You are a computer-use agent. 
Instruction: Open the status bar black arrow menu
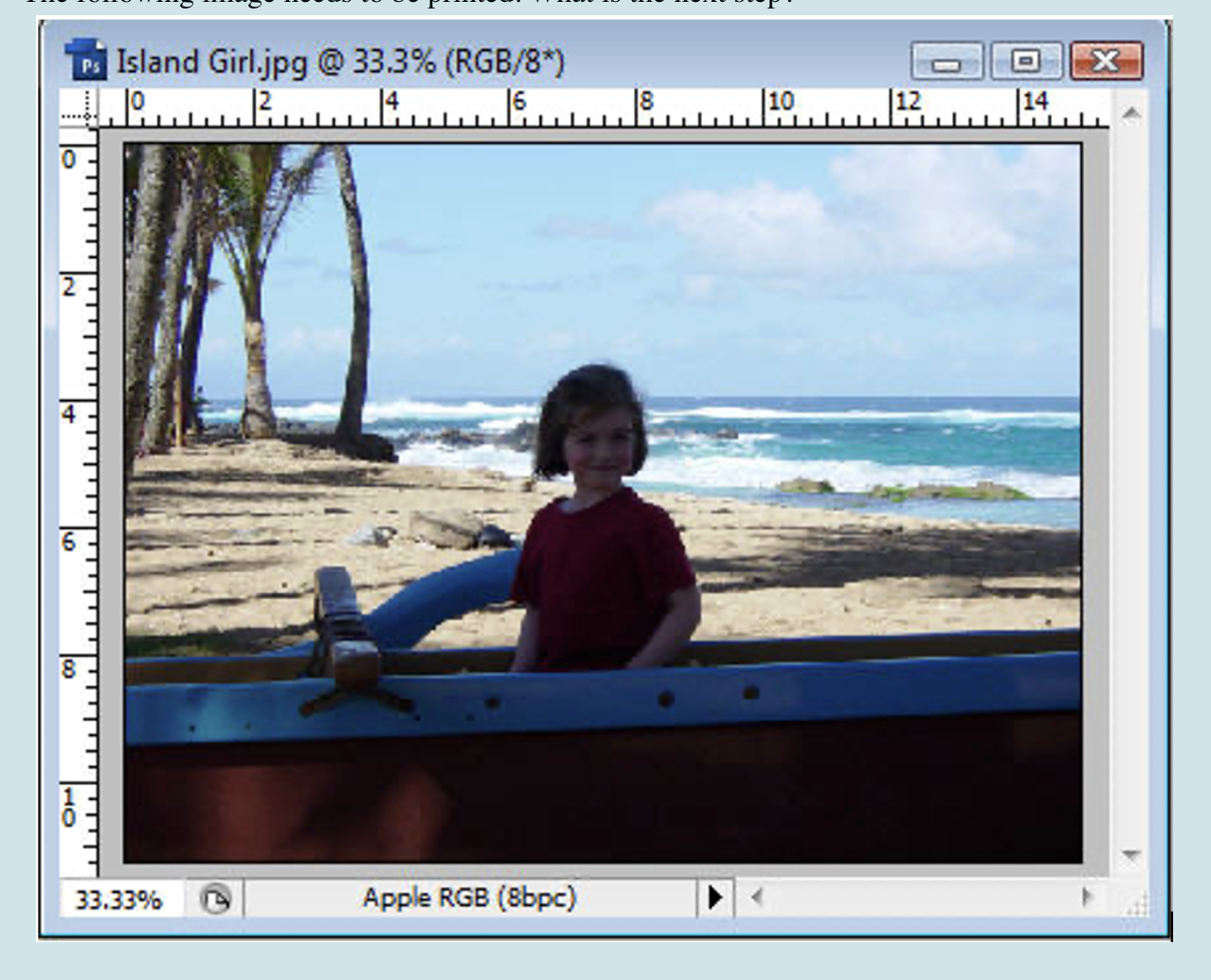click(714, 897)
